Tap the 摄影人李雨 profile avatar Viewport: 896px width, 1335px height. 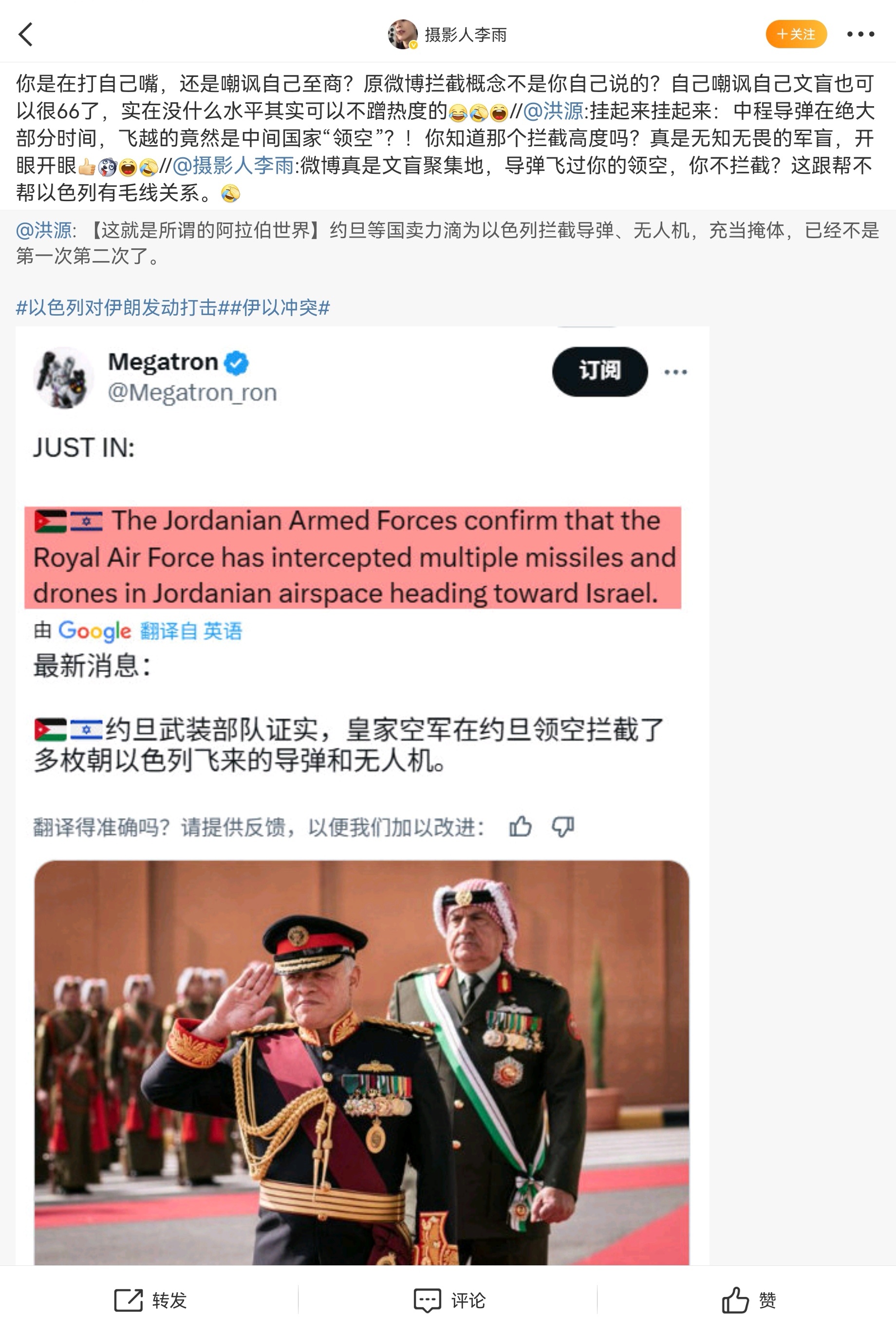[x=403, y=34]
